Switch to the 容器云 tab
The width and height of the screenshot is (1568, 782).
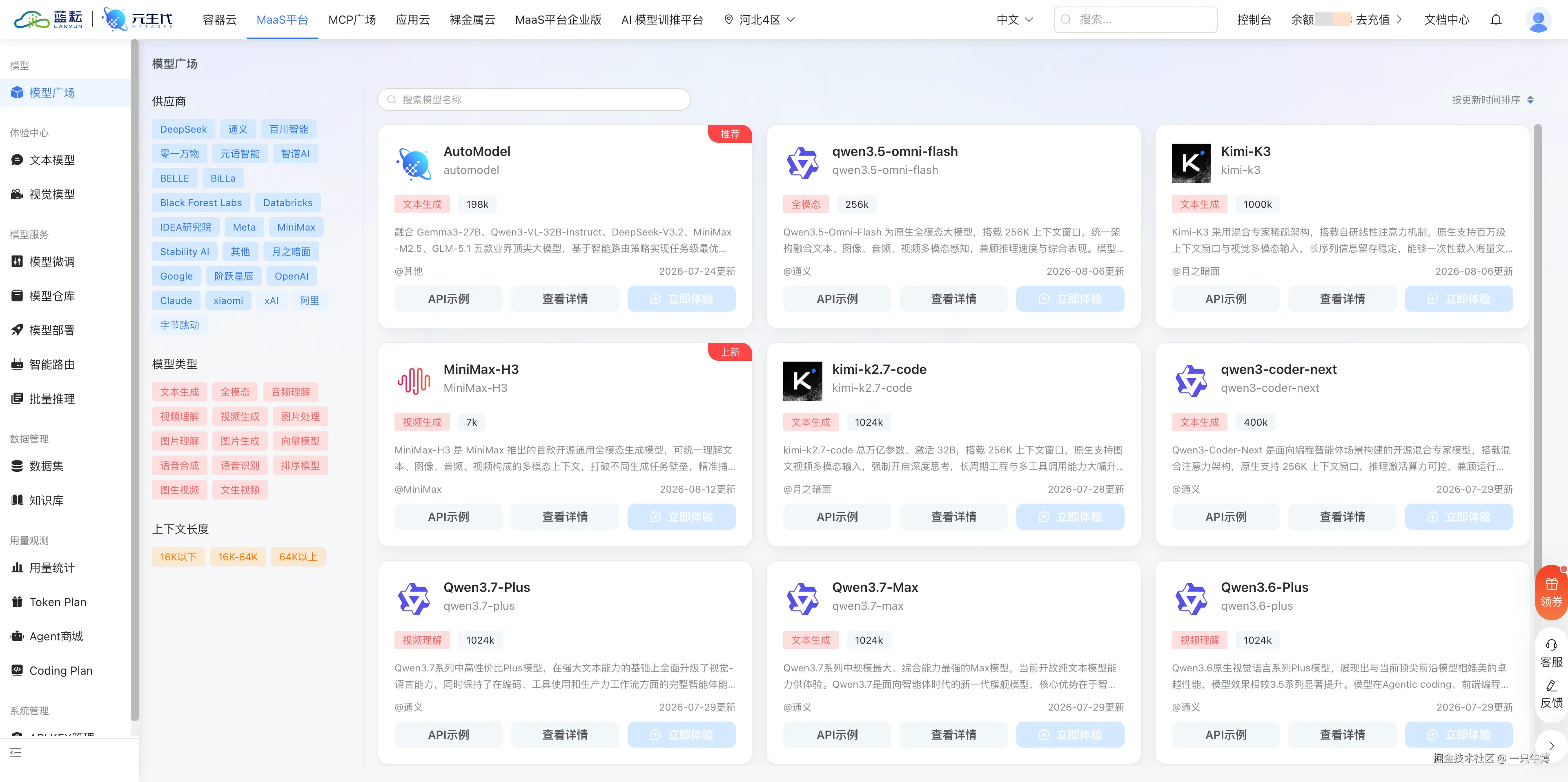pos(219,20)
